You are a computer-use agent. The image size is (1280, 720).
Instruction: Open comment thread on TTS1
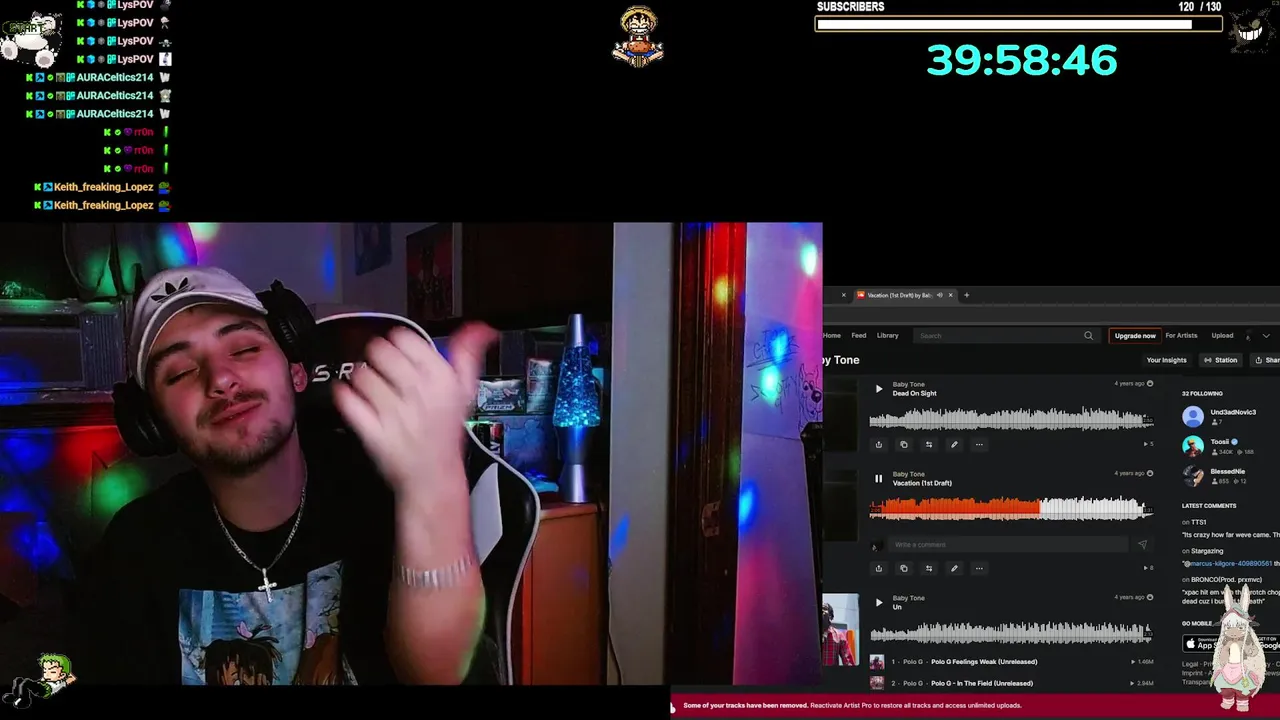coord(1198,522)
